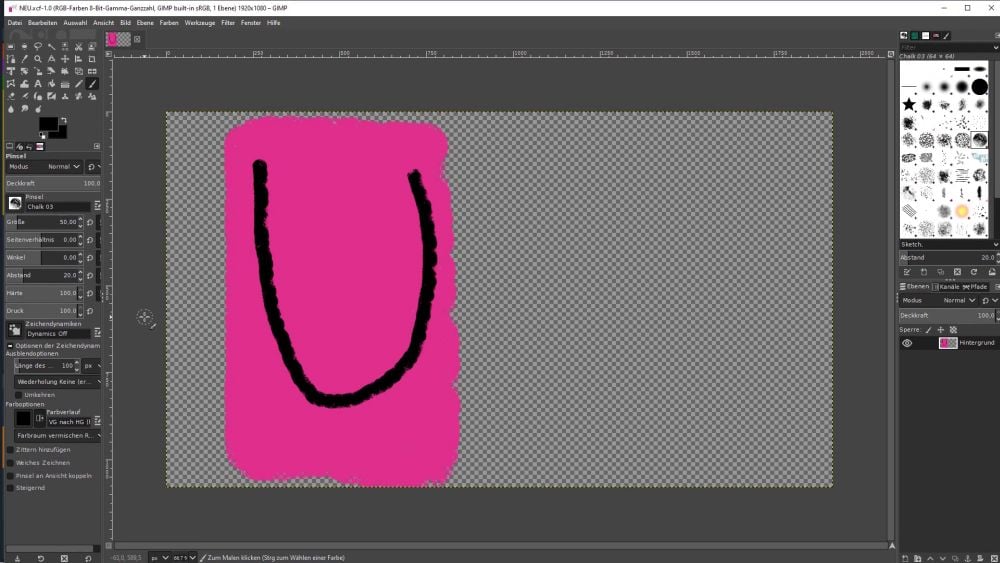
Task: Open the brush Modus Normal dropdown
Action: 58,167
